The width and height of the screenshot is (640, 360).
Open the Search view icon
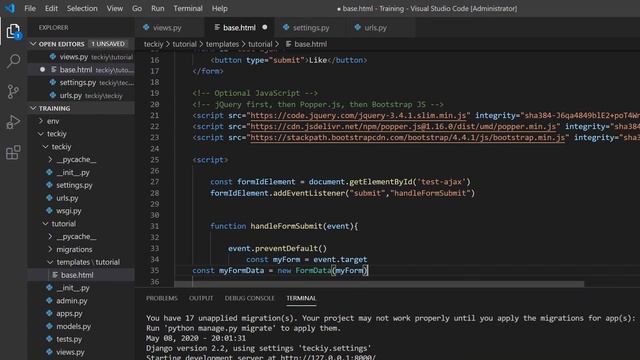(x=13, y=61)
